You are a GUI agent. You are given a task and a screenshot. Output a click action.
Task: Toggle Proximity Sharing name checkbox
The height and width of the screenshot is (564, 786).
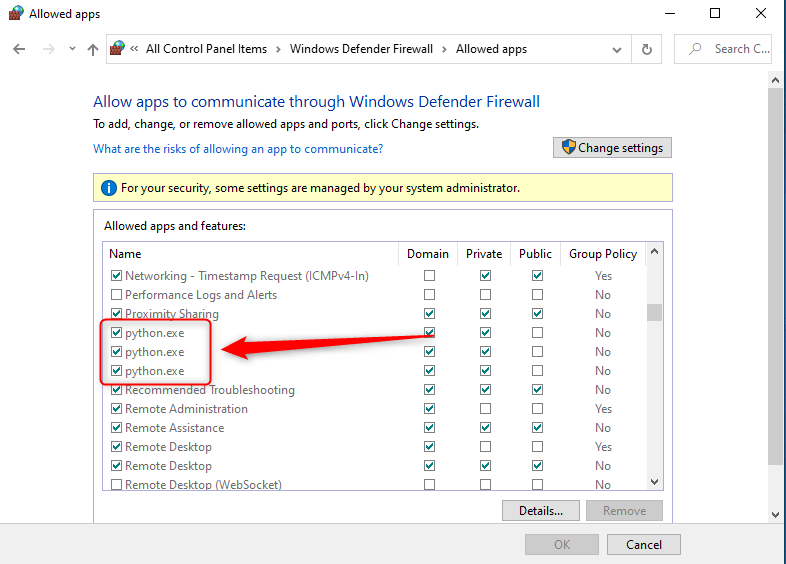coord(116,313)
